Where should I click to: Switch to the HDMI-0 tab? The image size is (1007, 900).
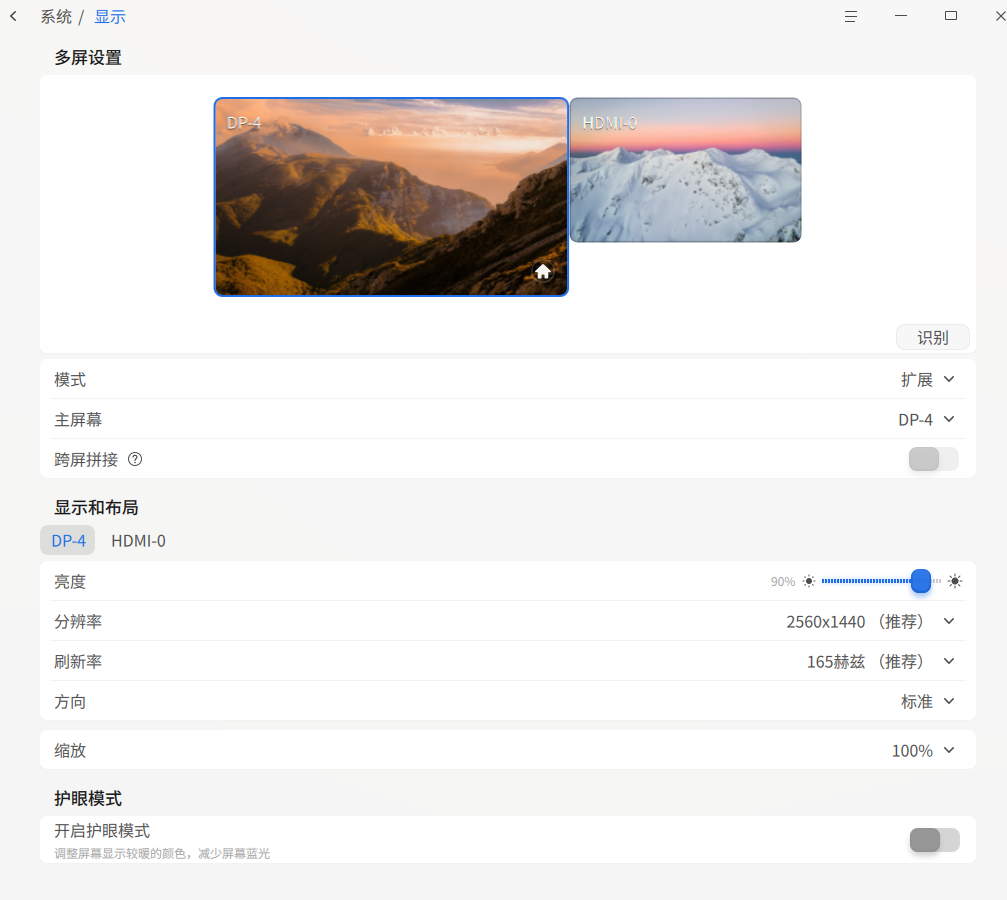pyautogui.click(x=138, y=540)
